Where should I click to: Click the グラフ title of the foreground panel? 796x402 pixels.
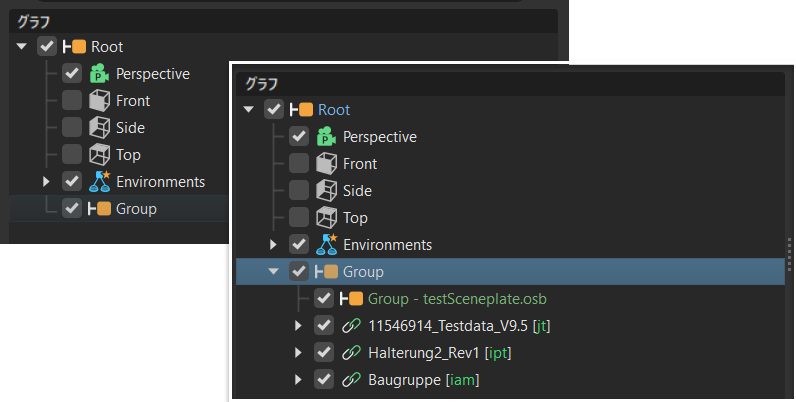coord(261,84)
